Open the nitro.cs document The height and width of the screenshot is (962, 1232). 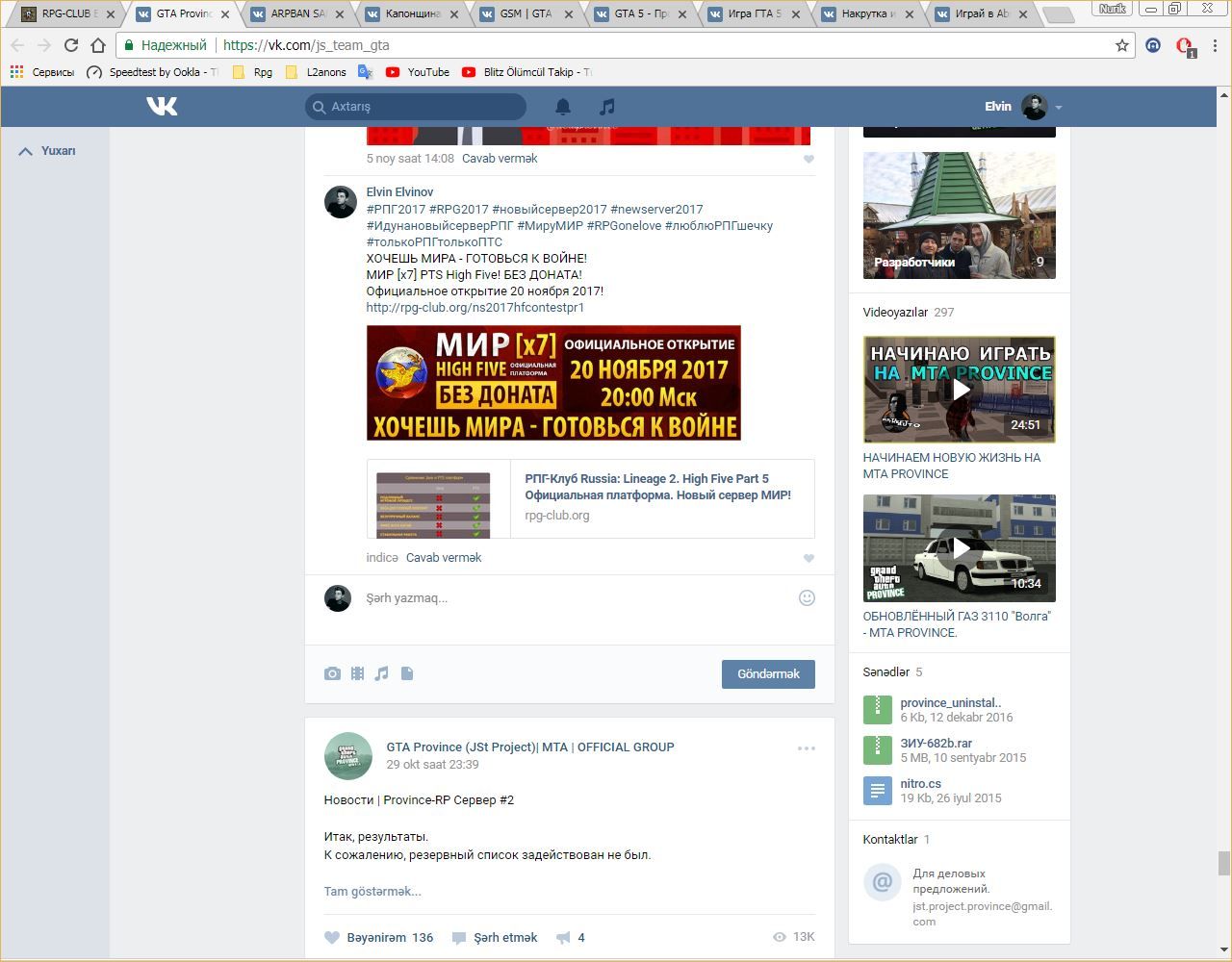pos(921,784)
